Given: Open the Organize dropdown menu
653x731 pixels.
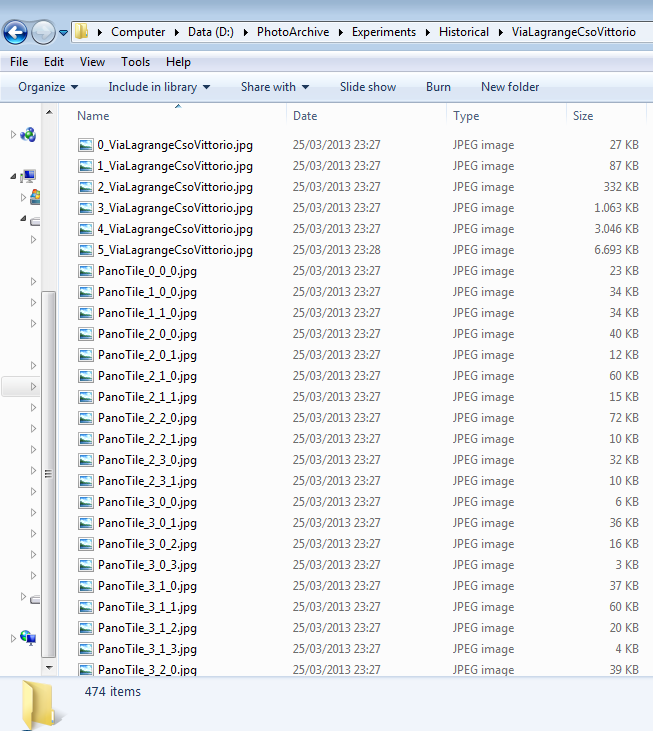Looking at the screenshot, I should coord(47,87).
